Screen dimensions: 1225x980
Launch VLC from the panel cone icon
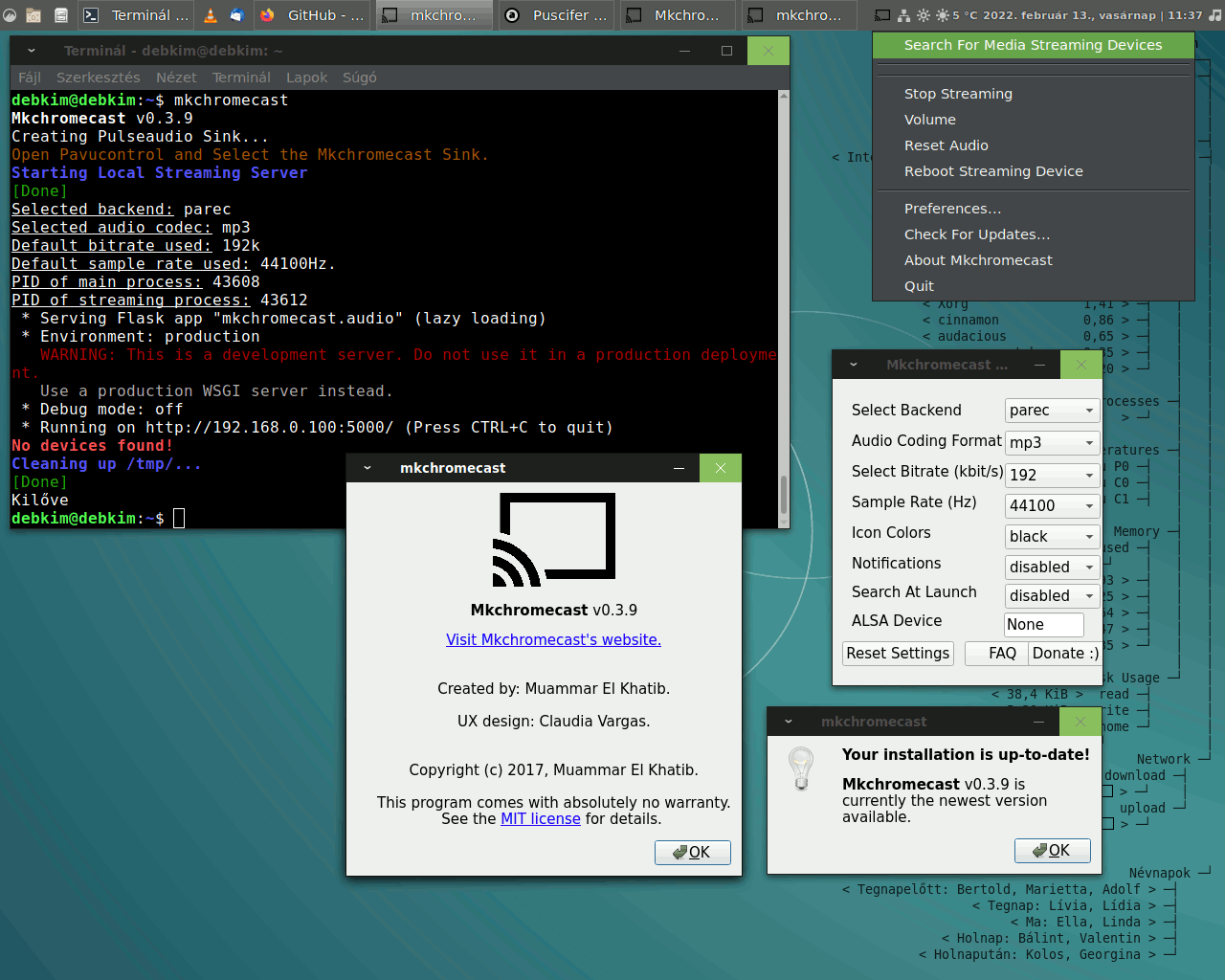pos(211,14)
